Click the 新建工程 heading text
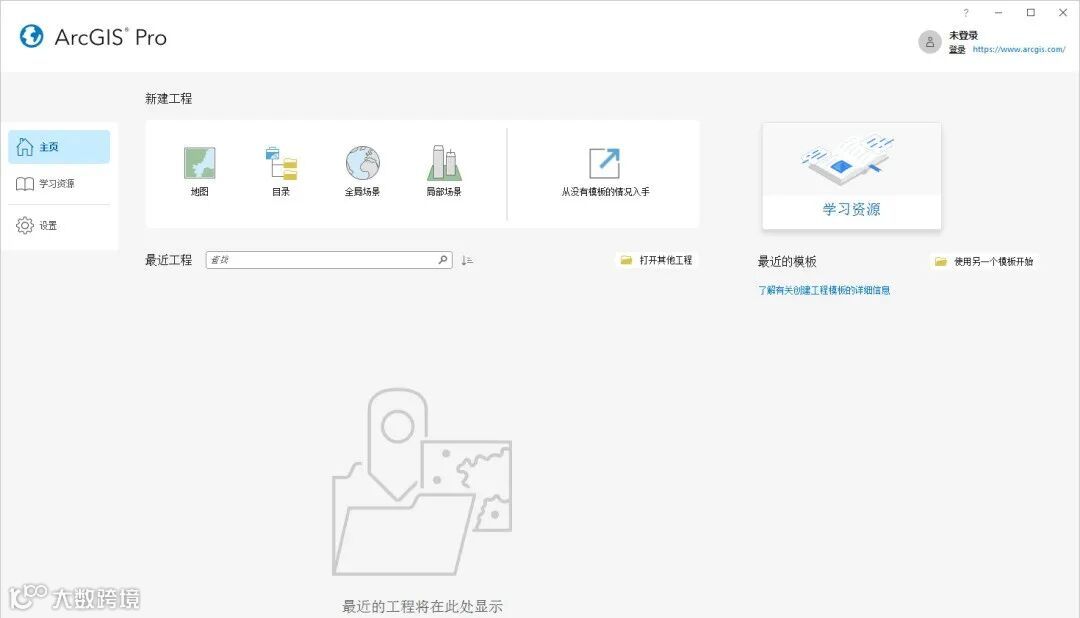 [168, 99]
